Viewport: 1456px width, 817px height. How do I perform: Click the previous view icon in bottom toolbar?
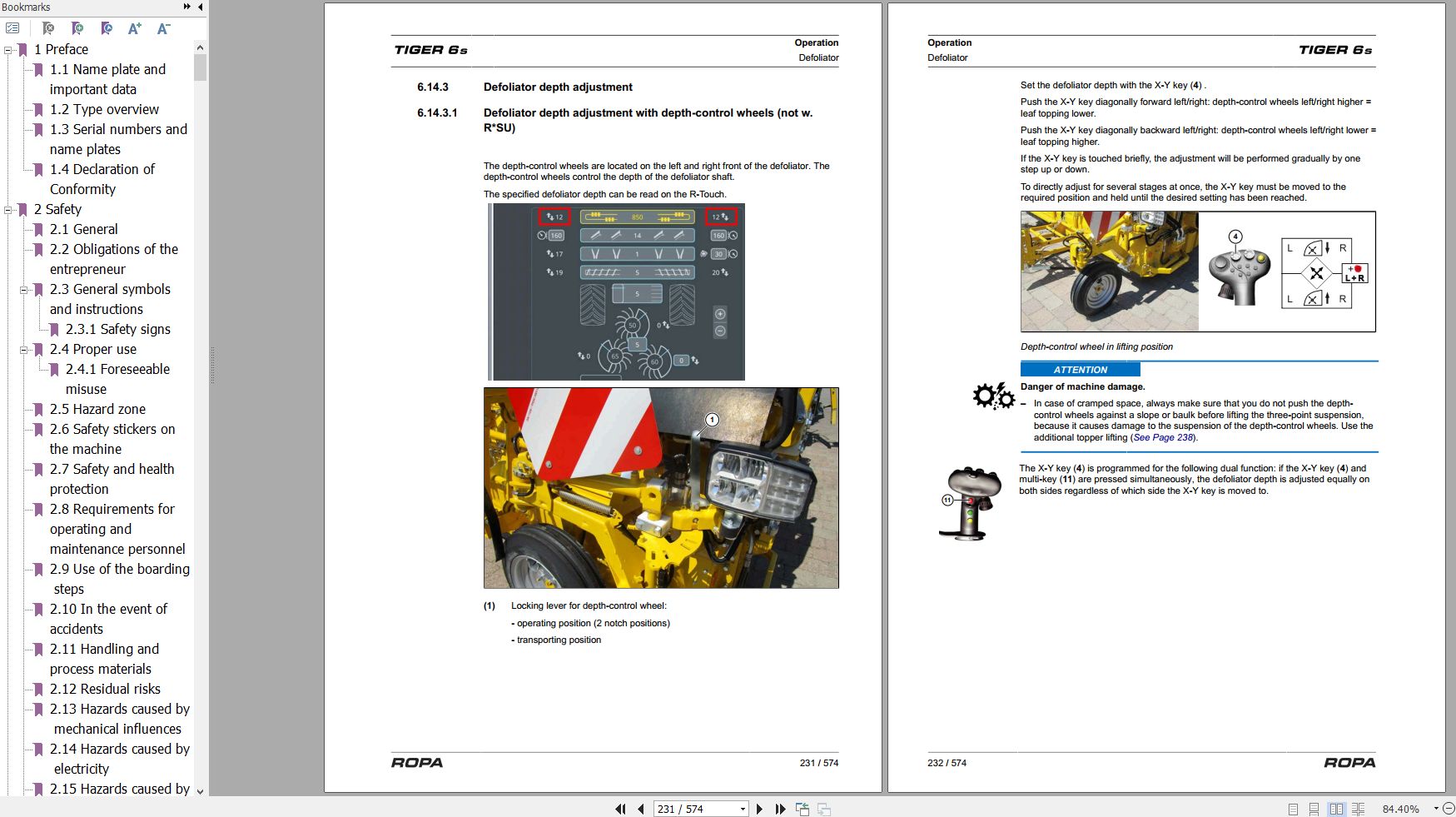pos(802,808)
